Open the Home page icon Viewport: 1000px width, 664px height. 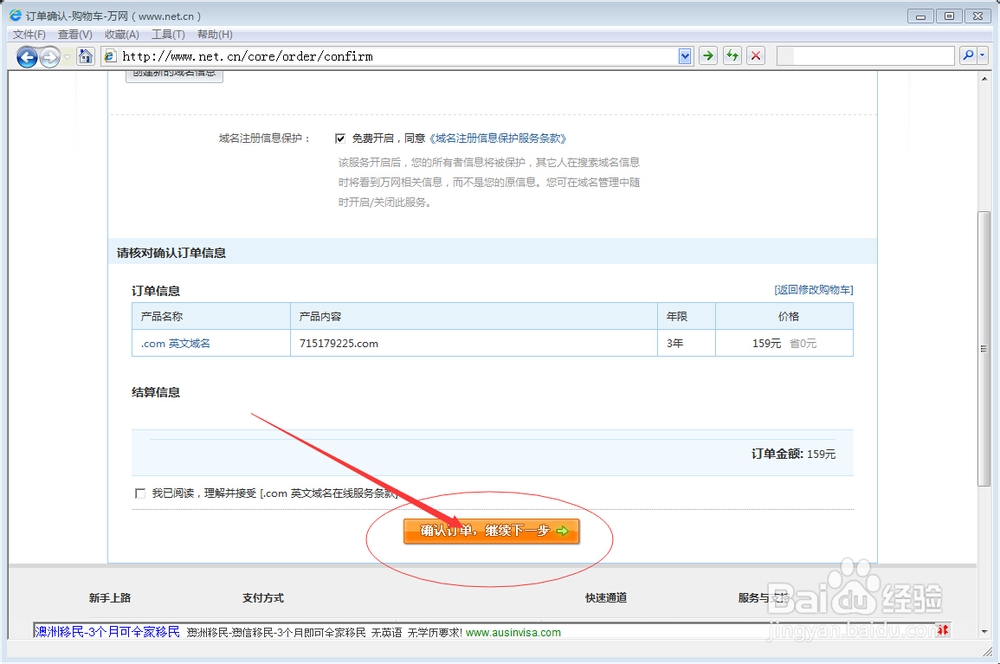pos(85,56)
